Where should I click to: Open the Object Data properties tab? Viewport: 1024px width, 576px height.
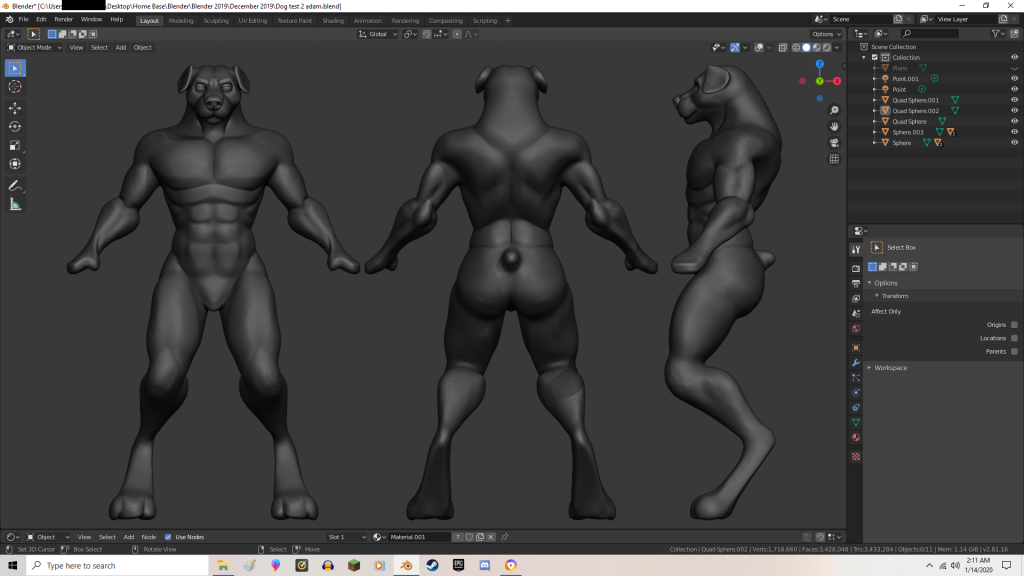point(856,423)
